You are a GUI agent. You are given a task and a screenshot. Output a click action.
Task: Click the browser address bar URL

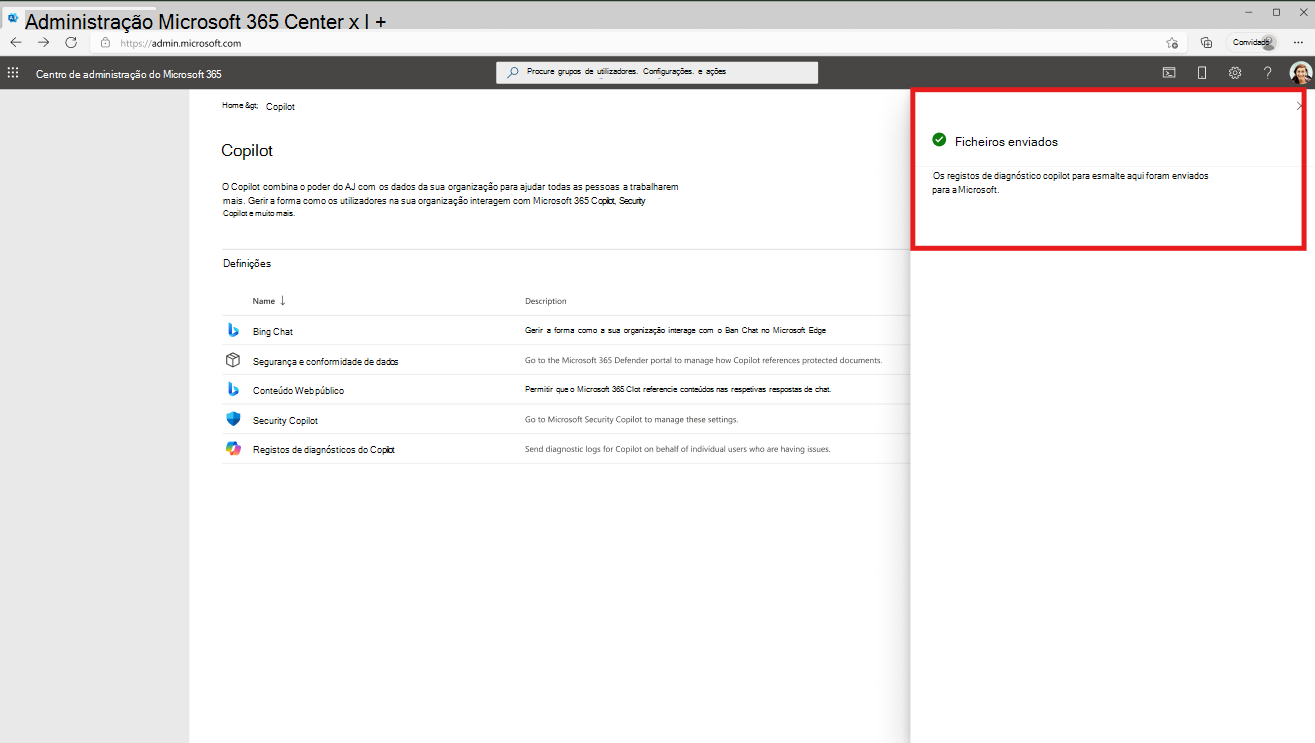[181, 43]
